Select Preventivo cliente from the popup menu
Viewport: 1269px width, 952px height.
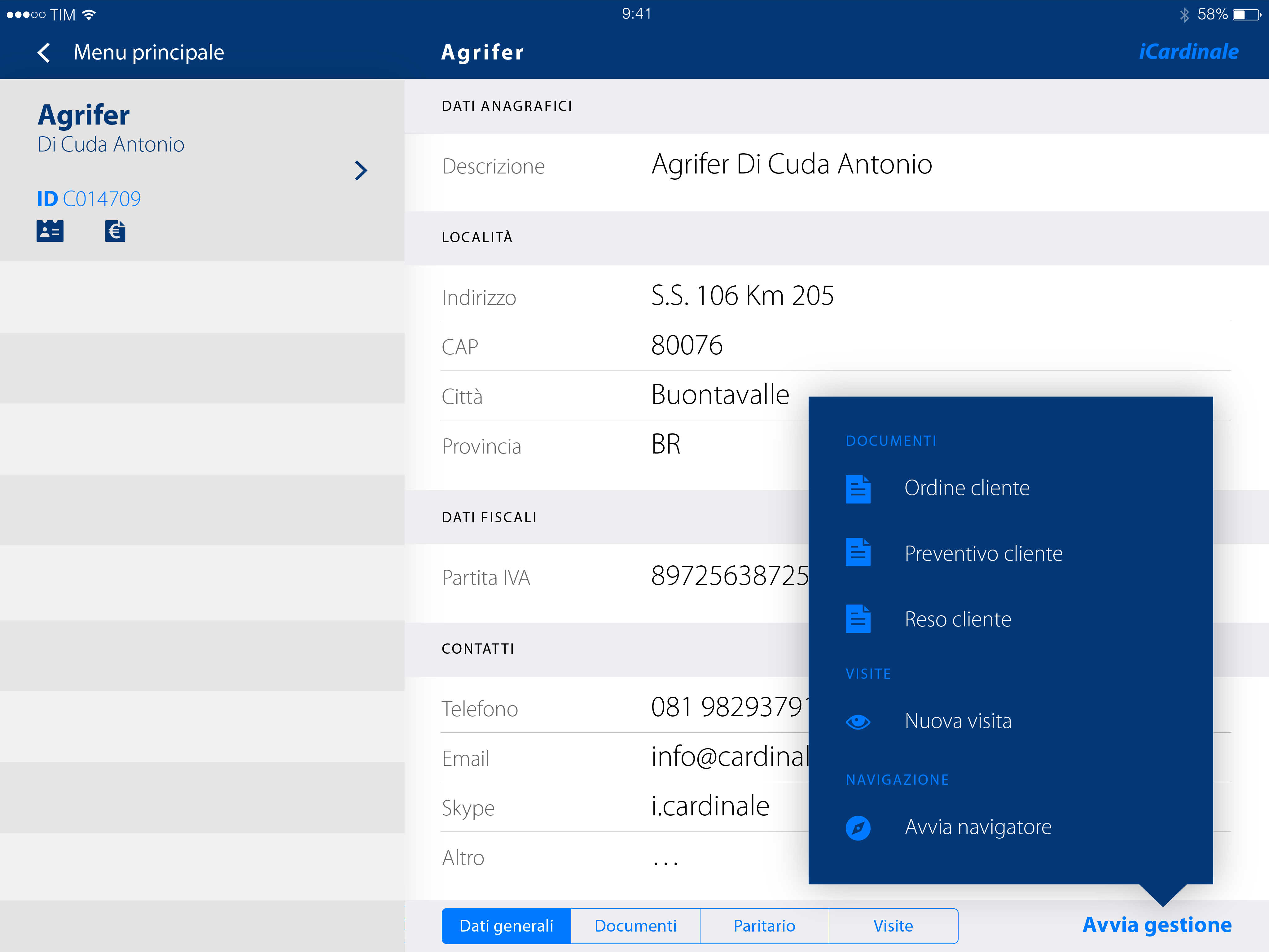[x=983, y=553]
